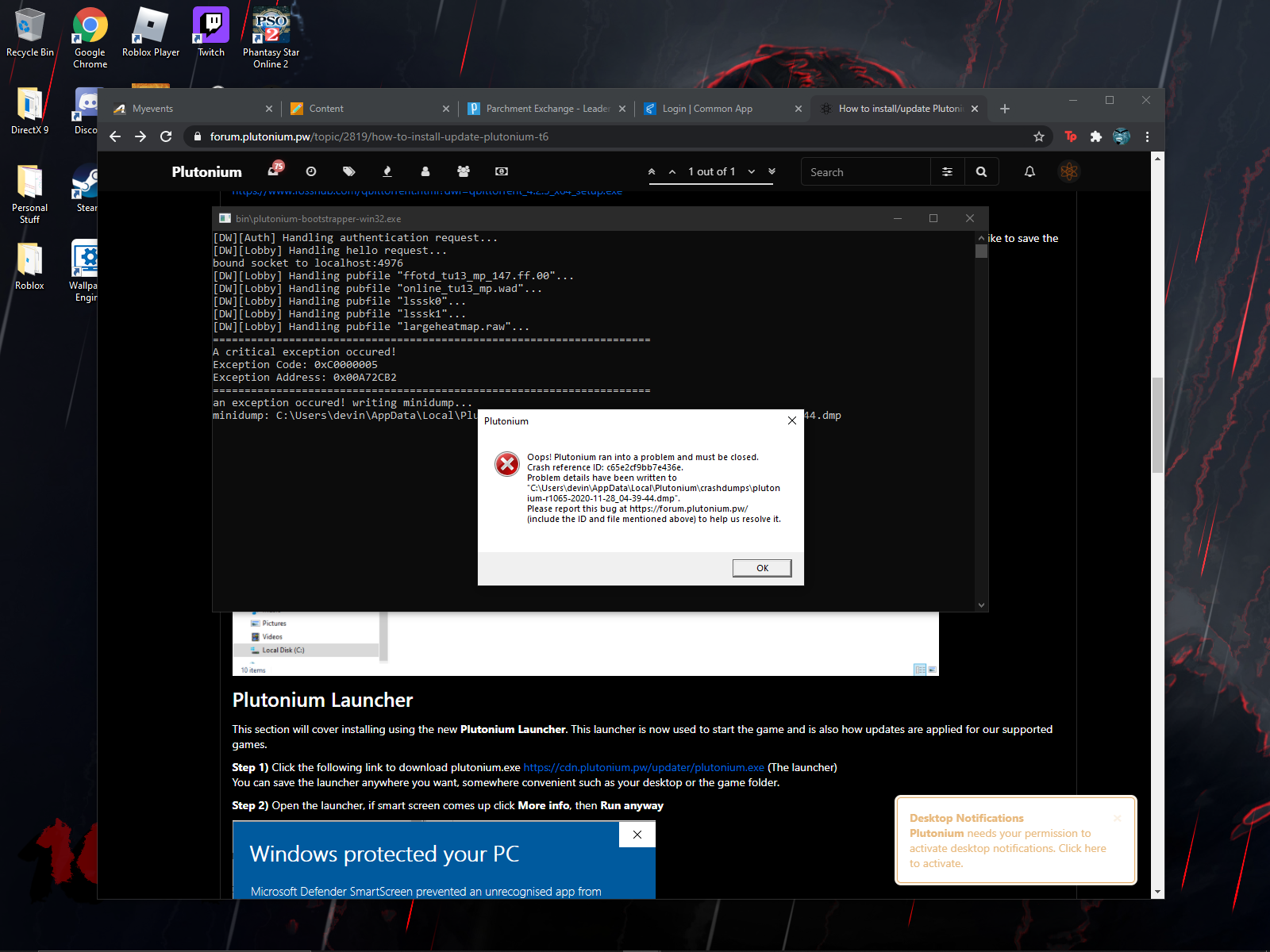Open the unread notifications inbox icon
The height and width of the screenshot is (952, 1270).
pos(275,170)
